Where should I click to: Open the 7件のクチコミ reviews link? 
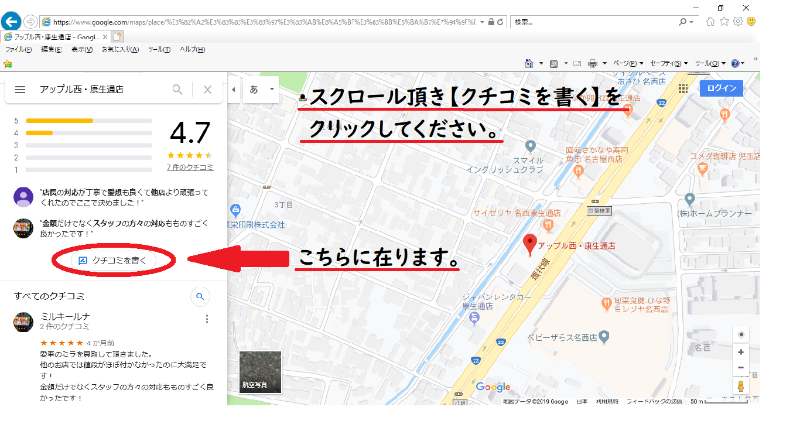189,168
